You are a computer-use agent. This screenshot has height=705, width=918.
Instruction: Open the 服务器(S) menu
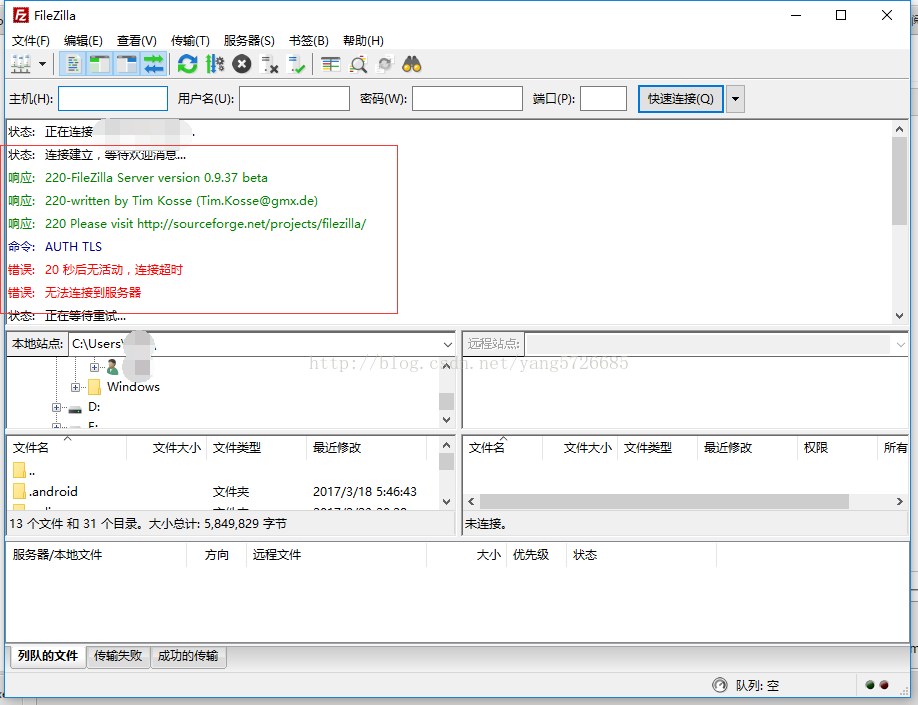(x=249, y=40)
